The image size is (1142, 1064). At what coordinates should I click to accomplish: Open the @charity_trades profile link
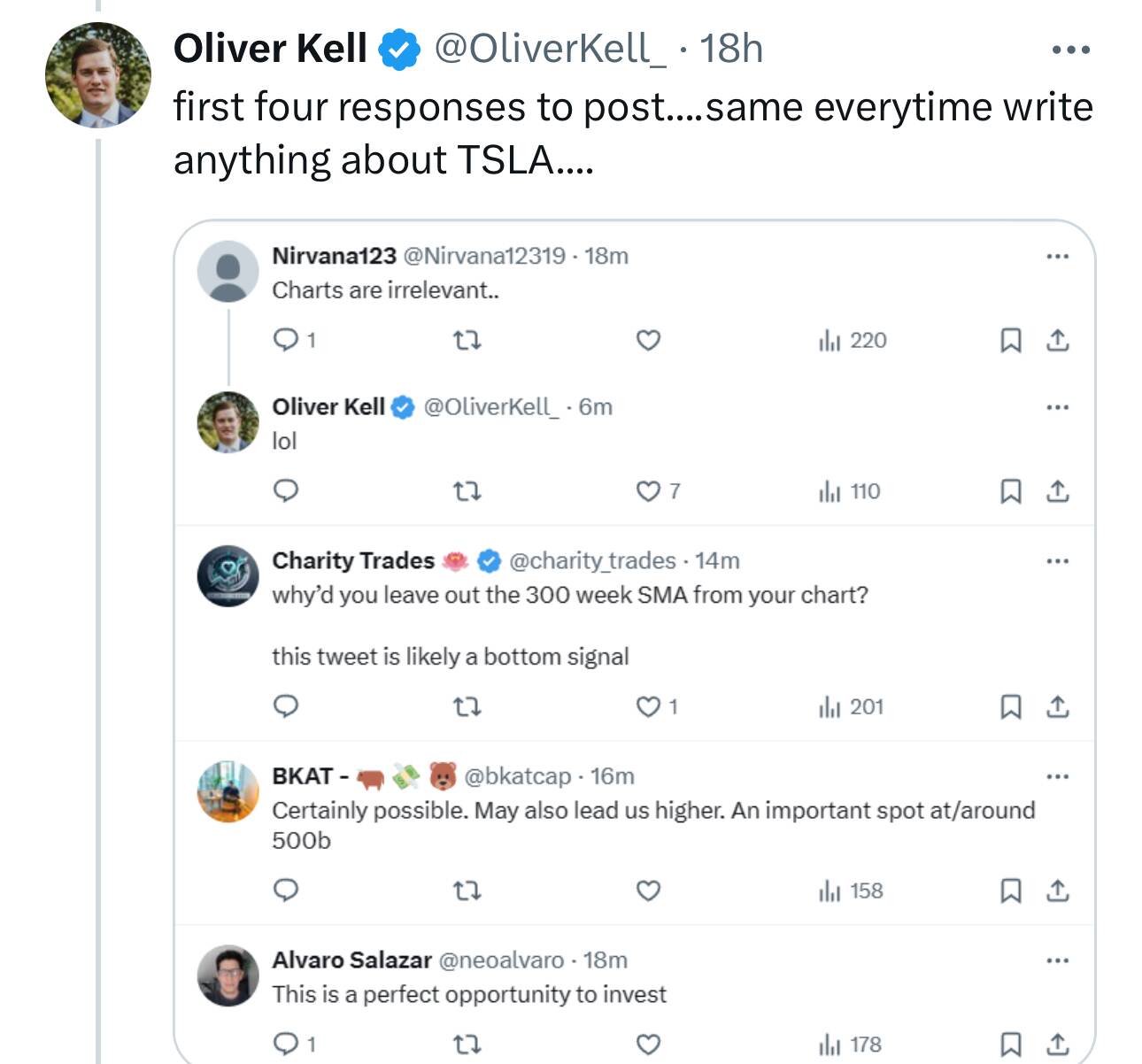click(x=591, y=560)
